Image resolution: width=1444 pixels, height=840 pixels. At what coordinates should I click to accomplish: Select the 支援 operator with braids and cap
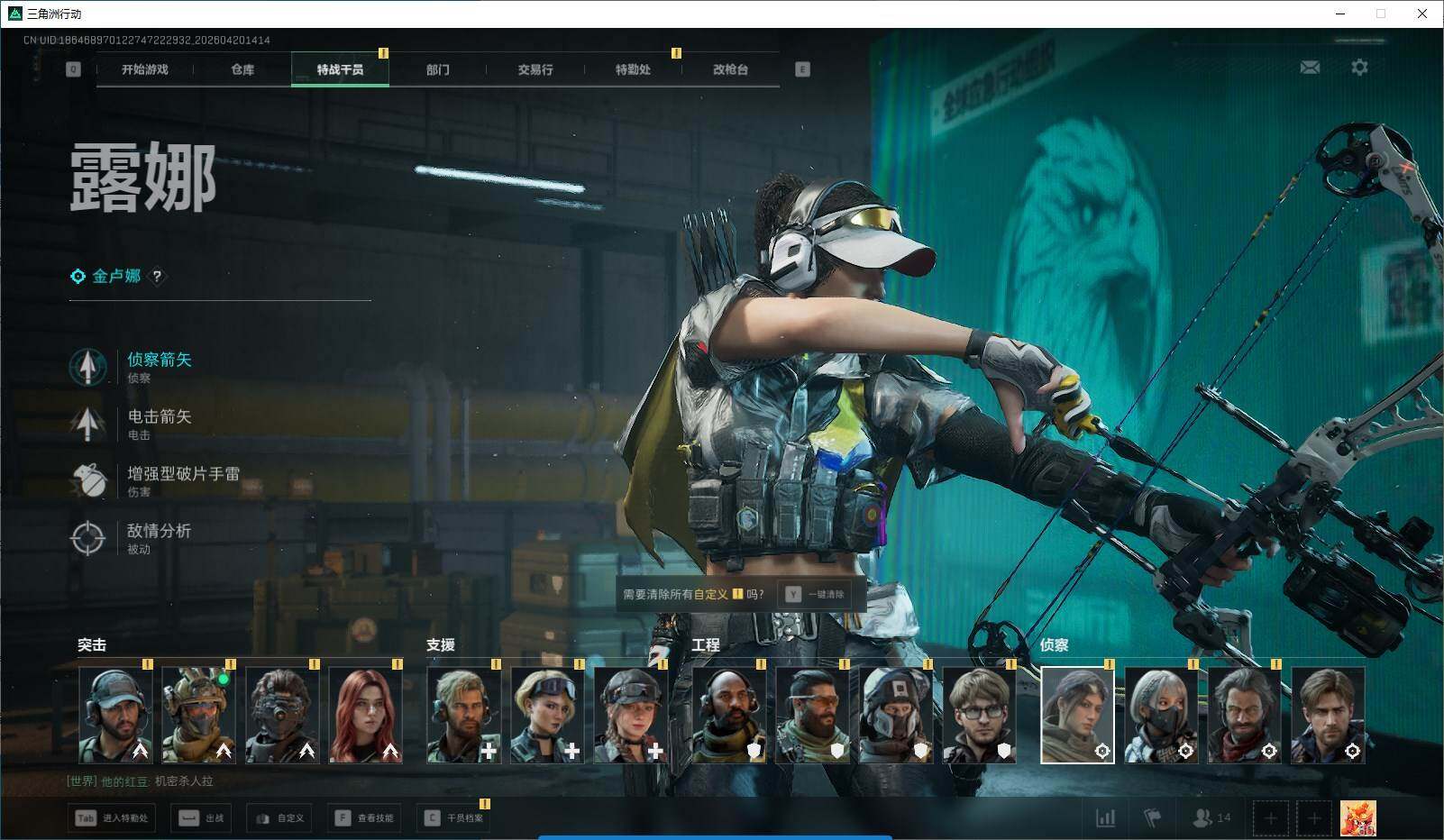point(631,715)
